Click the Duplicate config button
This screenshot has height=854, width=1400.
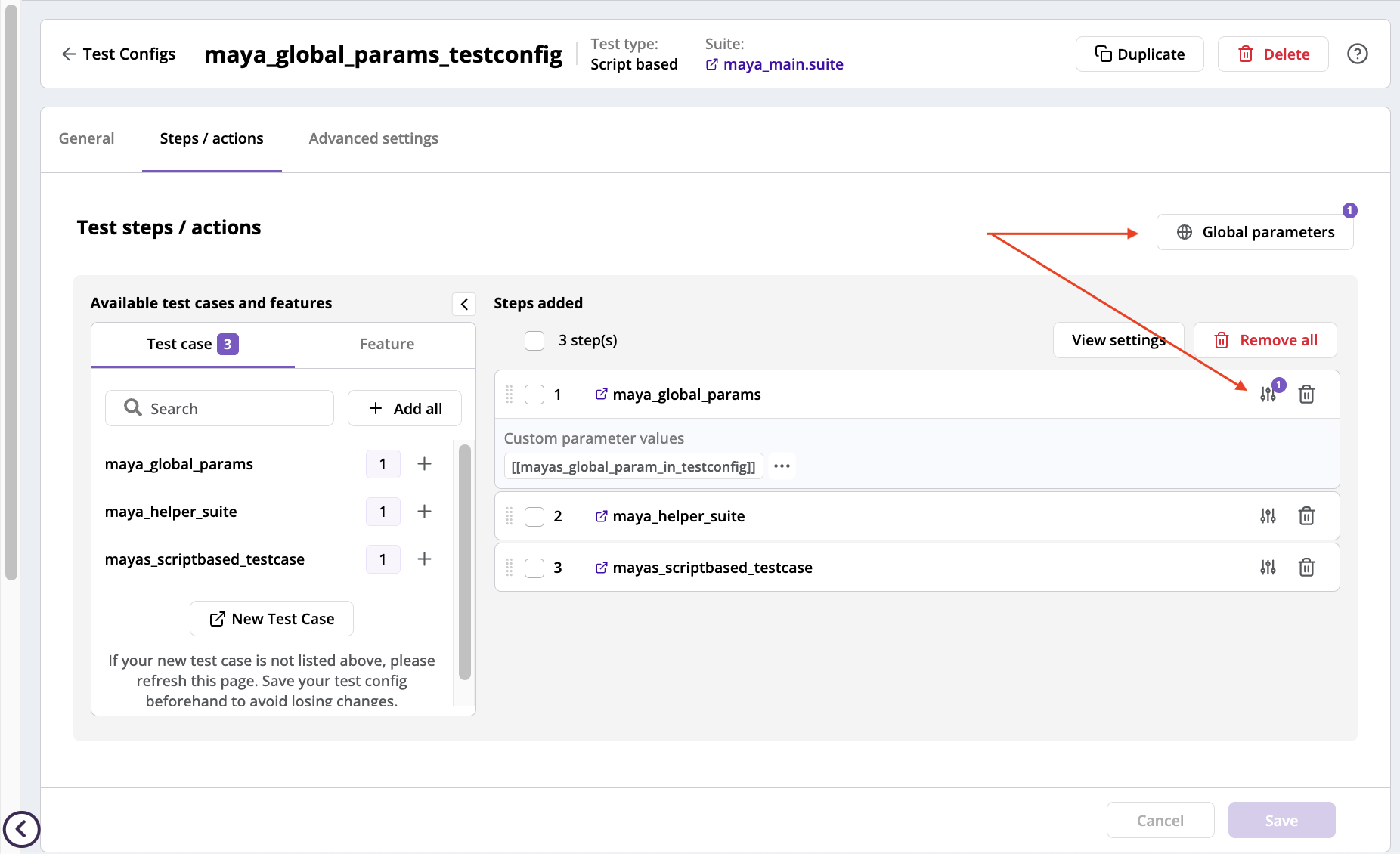(x=1139, y=54)
